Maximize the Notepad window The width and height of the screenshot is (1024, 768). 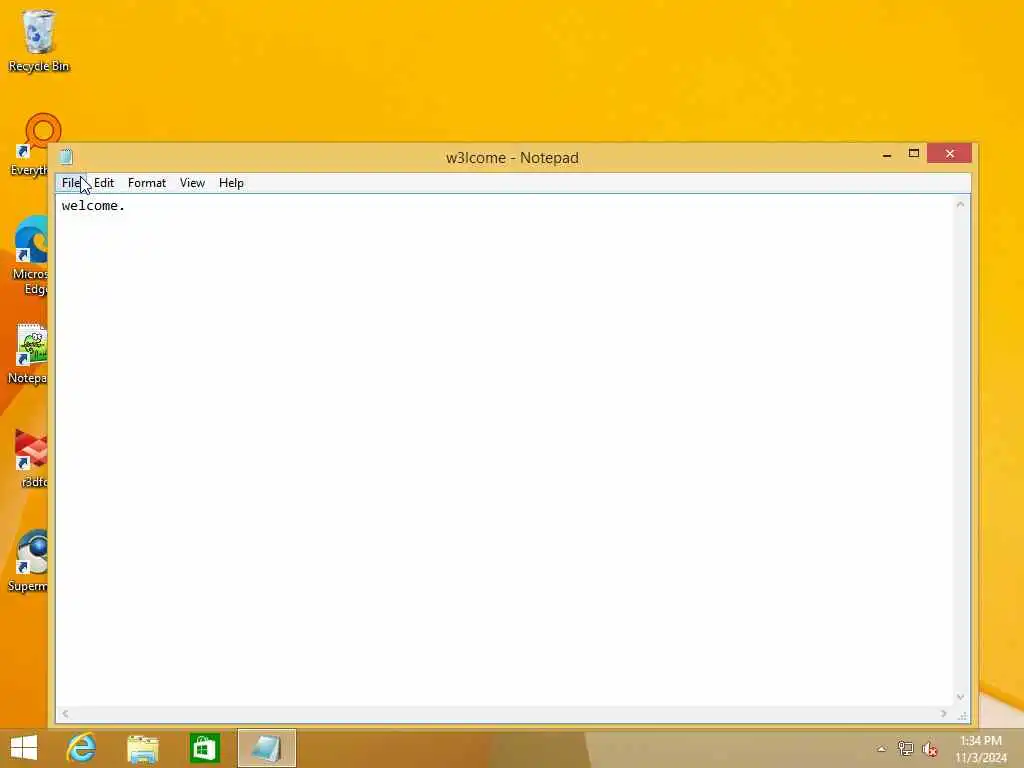click(x=914, y=153)
